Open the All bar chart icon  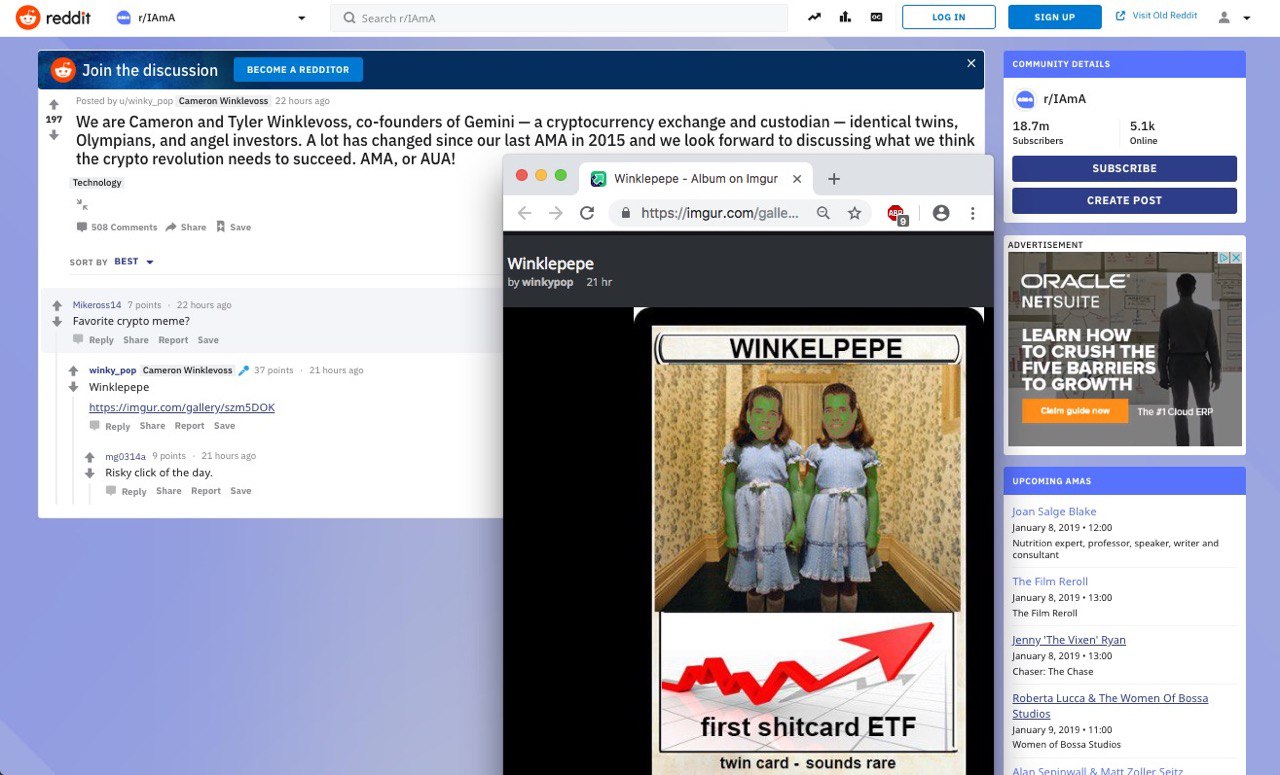[x=845, y=17]
